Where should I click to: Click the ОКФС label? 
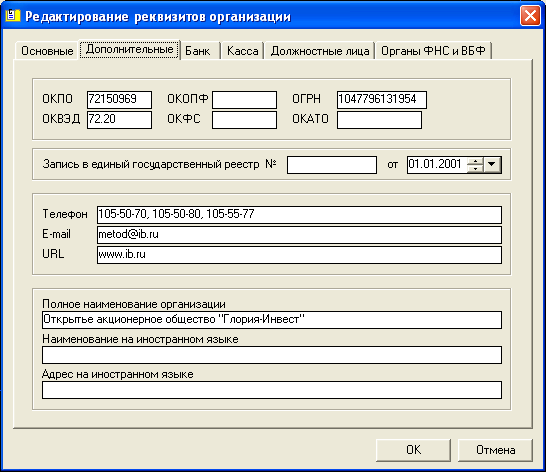click(184, 119)
